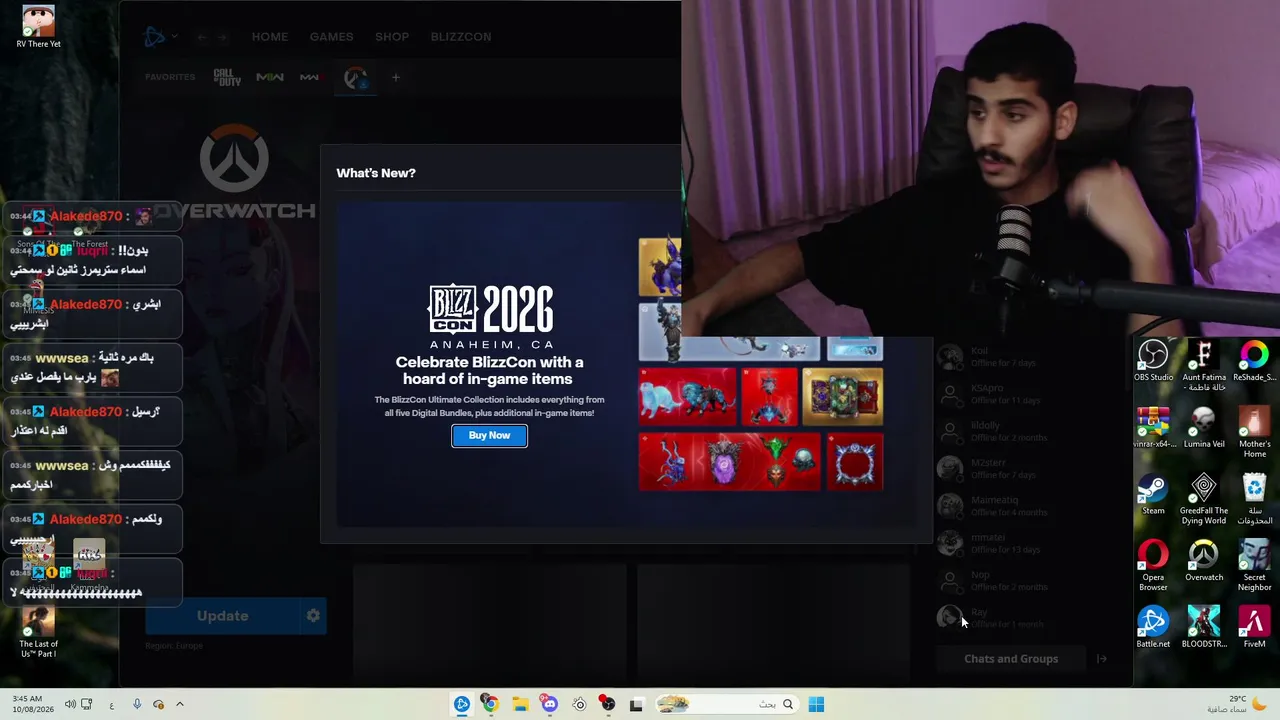The image size is (1280, 720).
Task: Open the volume control in system tray
Action: coord(70,705)
